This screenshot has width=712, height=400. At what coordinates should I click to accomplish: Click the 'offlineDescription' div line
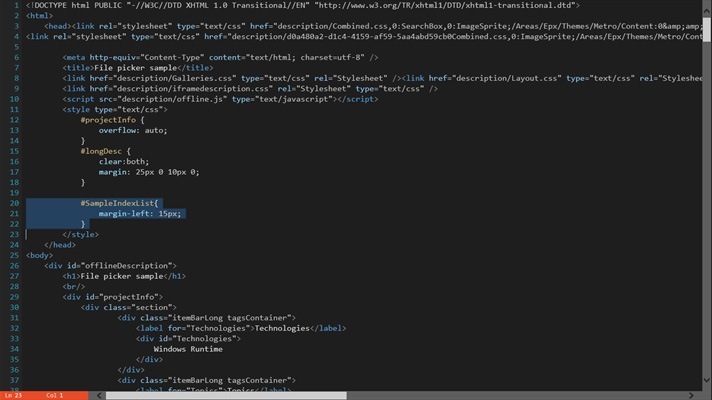click(x=110, y=266)
